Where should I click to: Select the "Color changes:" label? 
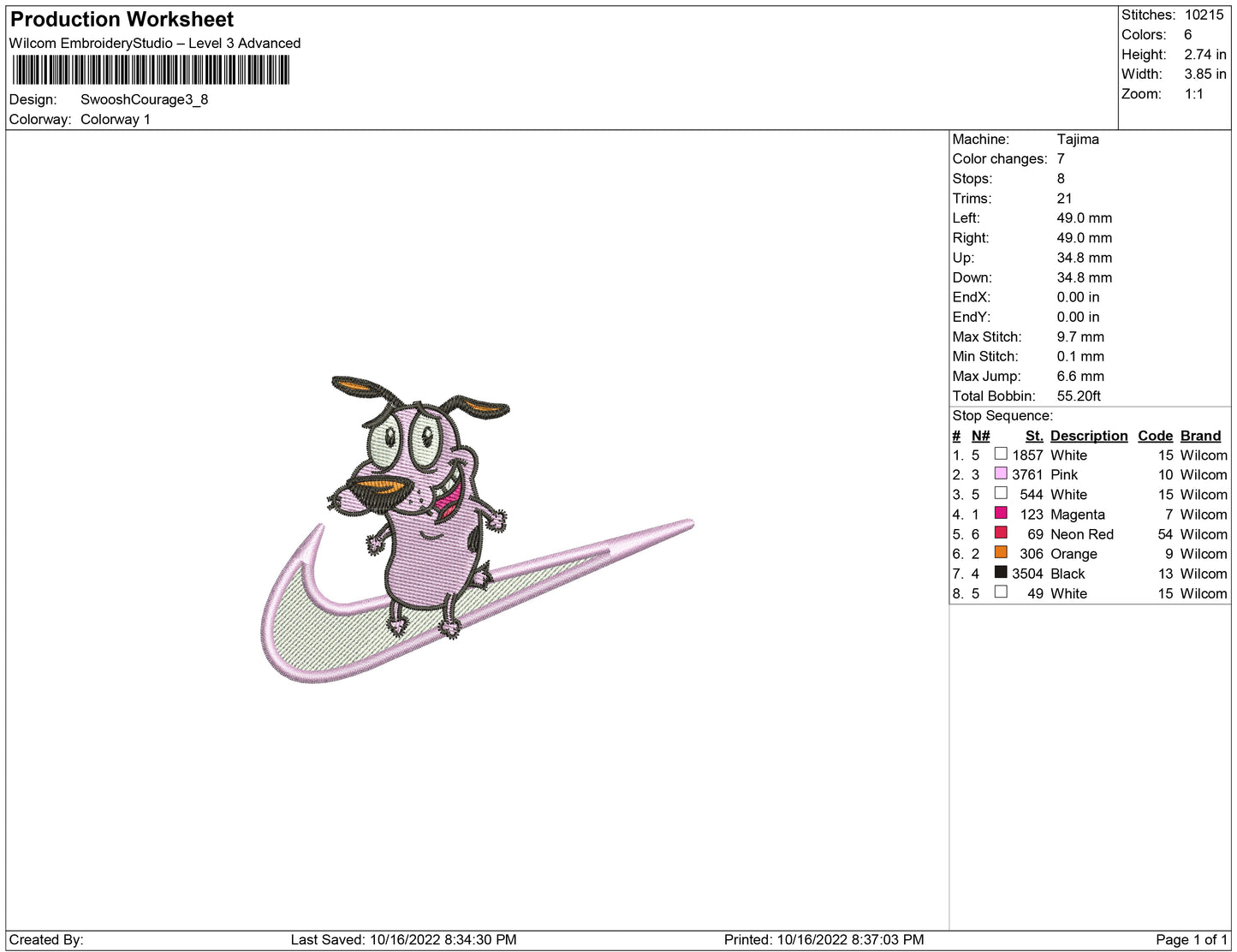coord(1000,158)
